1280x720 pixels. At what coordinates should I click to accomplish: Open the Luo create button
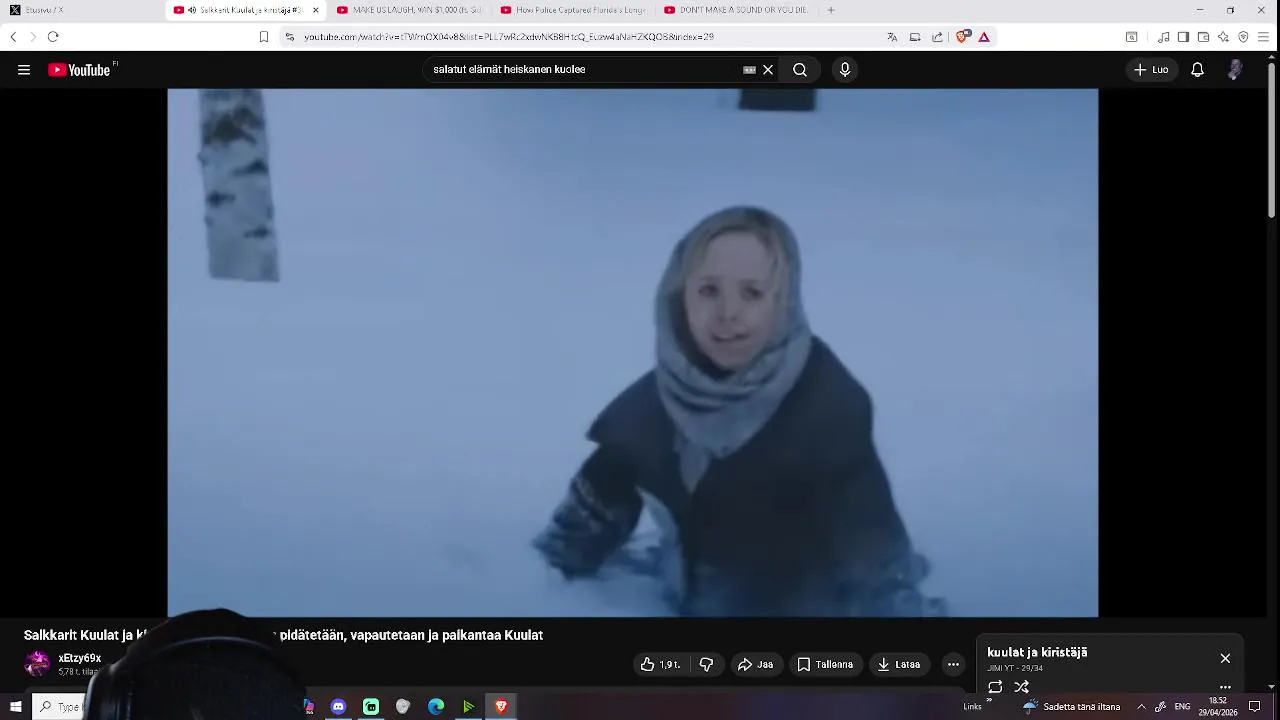point(1151,70)
